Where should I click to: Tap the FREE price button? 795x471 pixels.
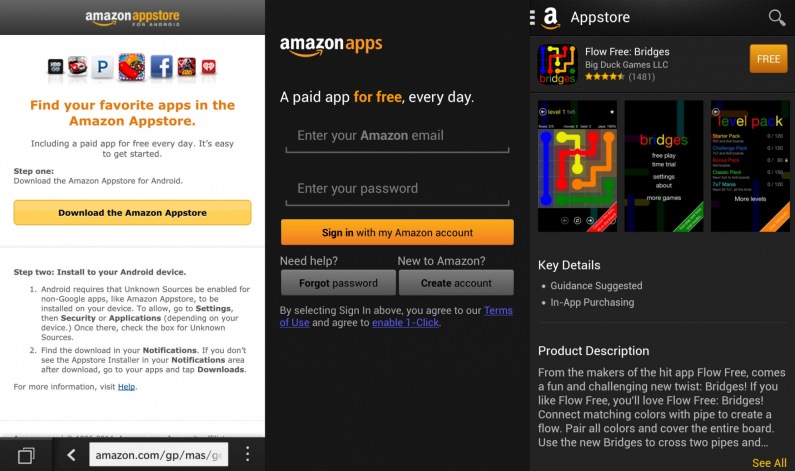[768, 59]
